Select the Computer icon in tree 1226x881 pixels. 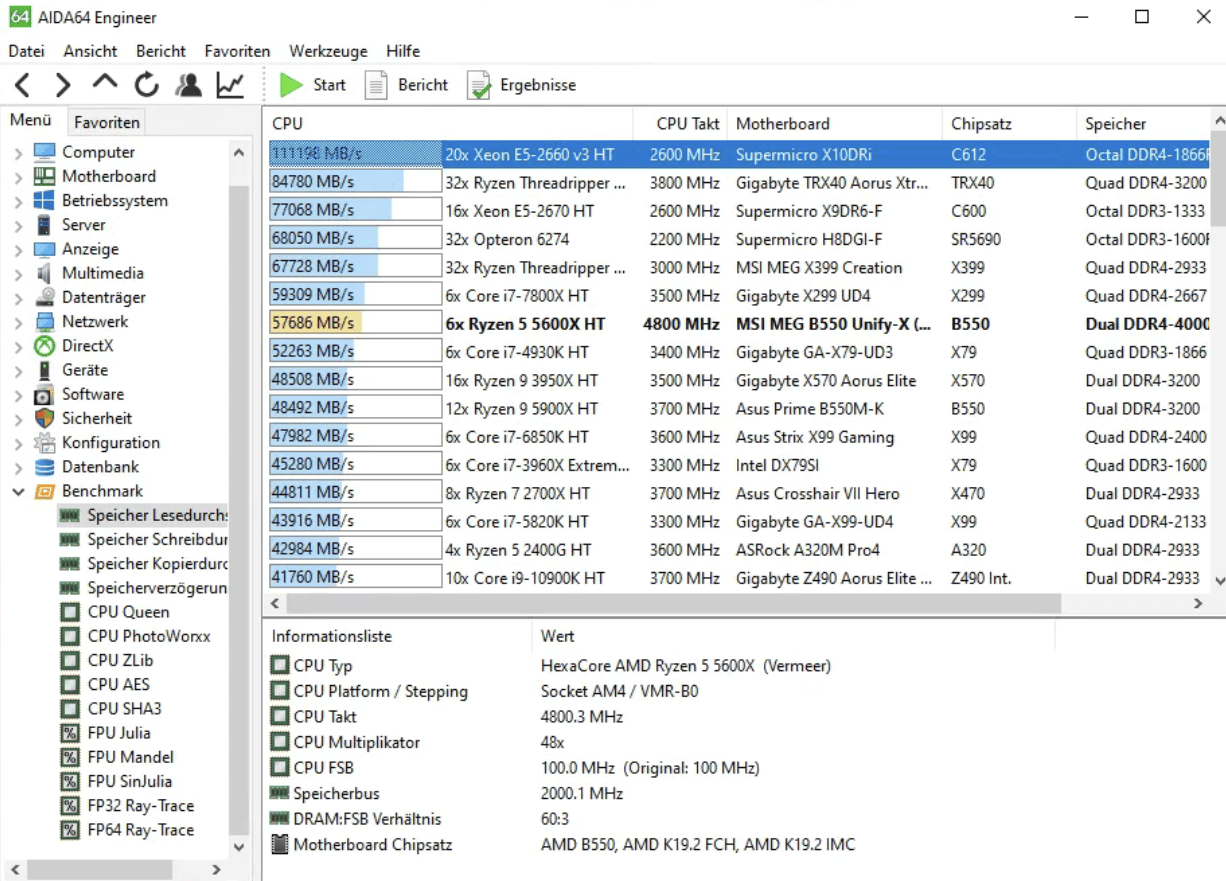point(45,152)
